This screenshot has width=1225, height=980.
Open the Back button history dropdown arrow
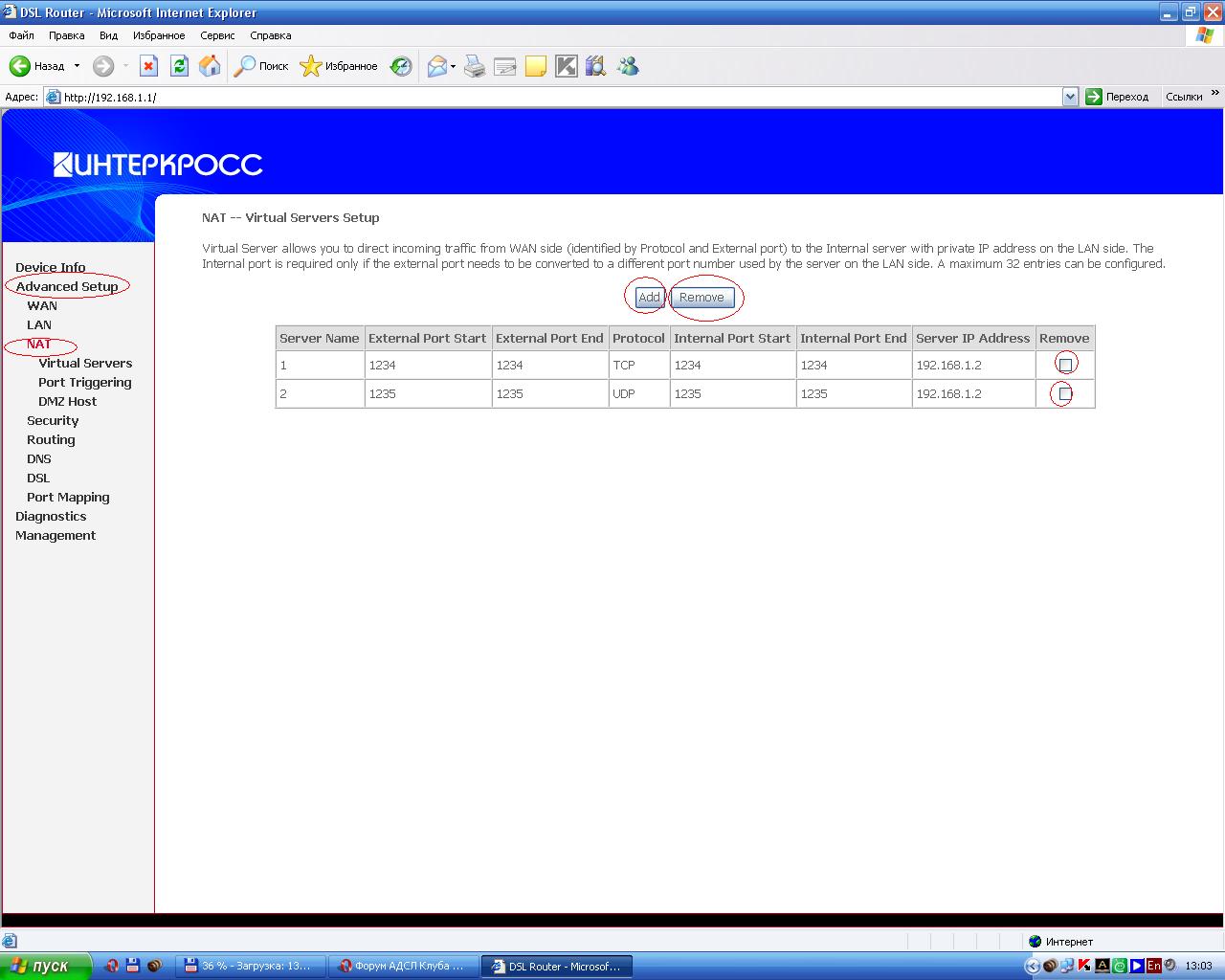coord(77,66)
